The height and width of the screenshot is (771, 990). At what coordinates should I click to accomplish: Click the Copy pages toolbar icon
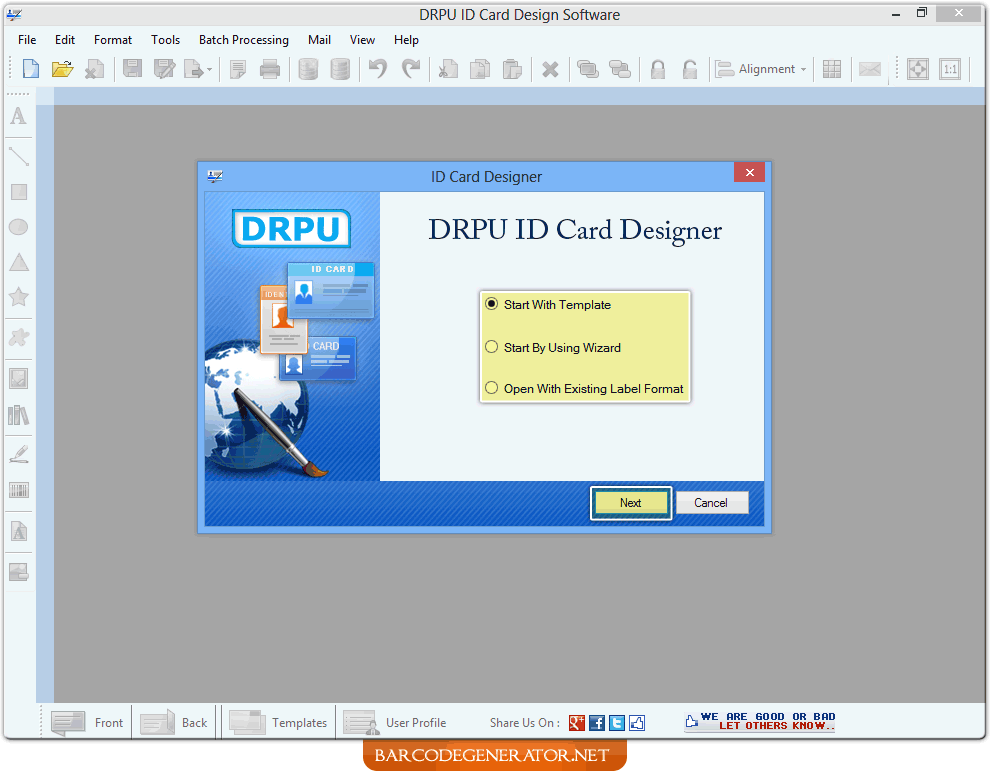click(x=480, y=69)
